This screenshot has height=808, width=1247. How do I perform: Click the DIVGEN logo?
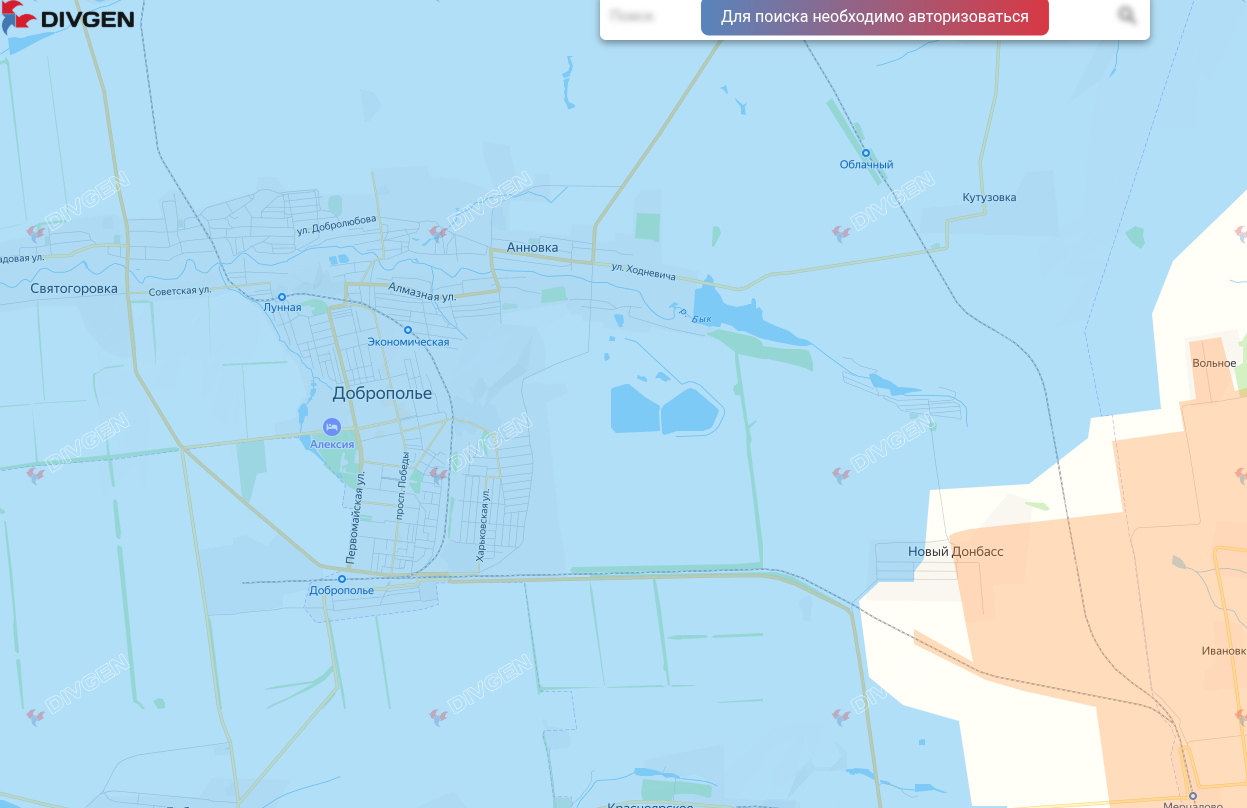click(67, 17)
